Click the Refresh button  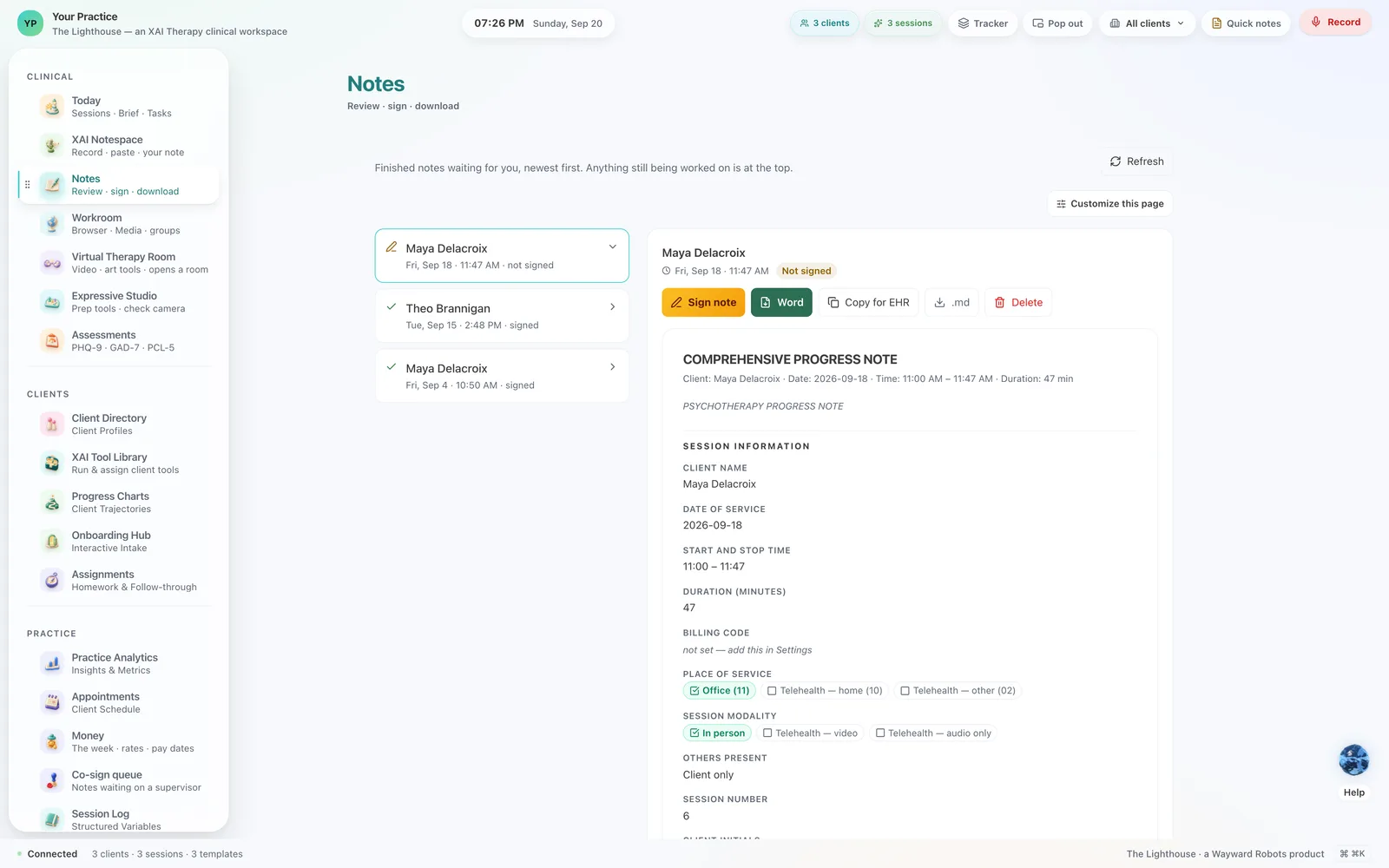pos(1136,161)
